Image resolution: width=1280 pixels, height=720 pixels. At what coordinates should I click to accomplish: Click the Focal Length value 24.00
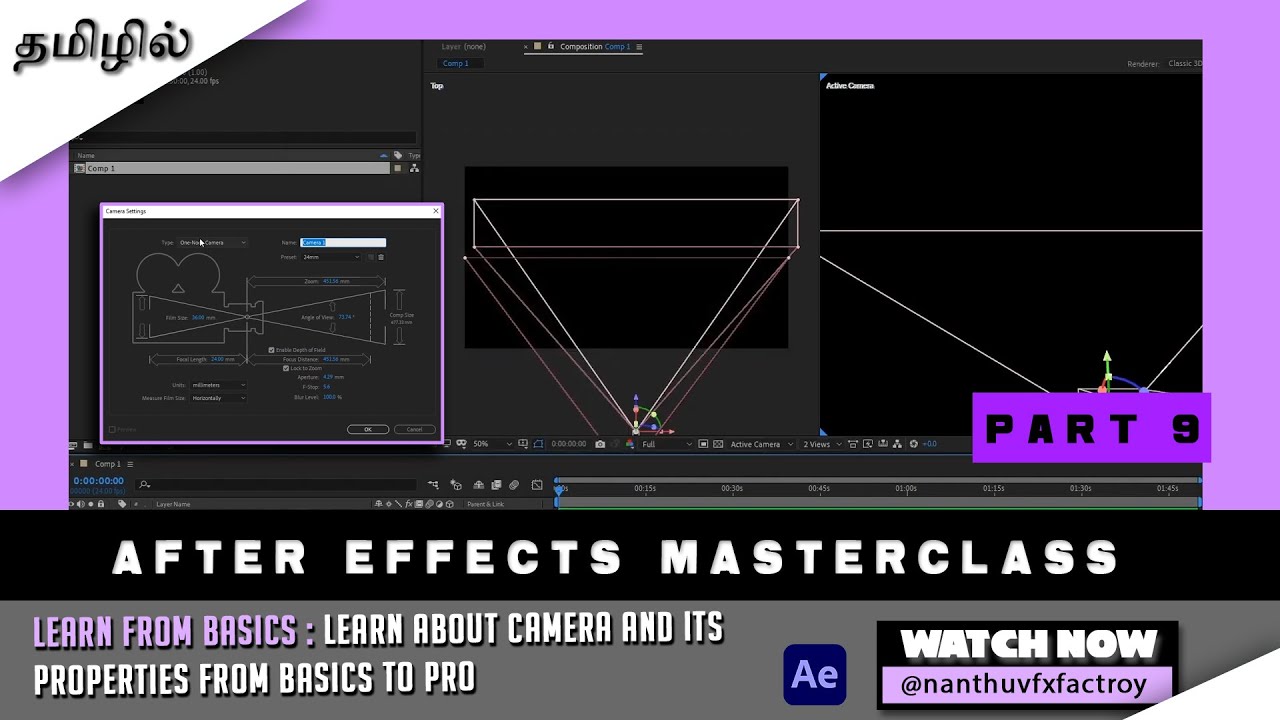click(217, 359)
